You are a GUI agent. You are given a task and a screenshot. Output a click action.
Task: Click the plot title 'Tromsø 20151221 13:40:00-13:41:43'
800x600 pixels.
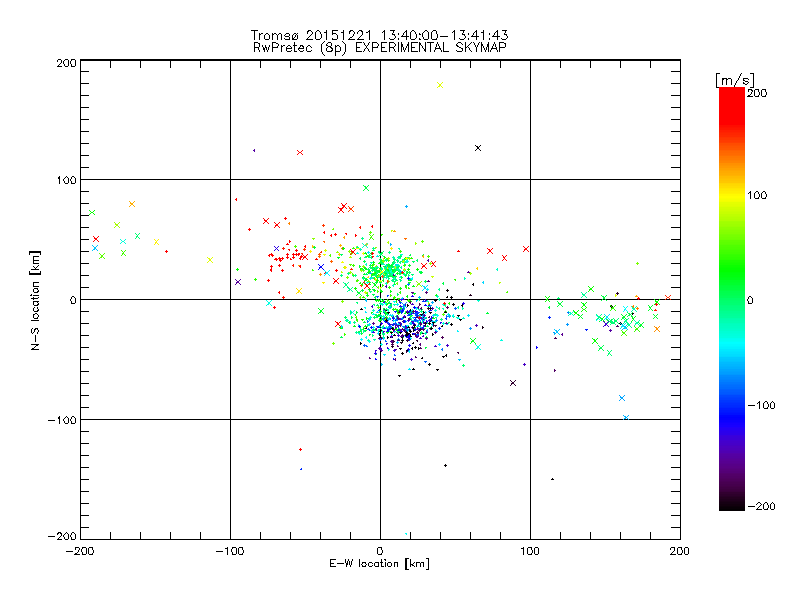pos(379,35)
